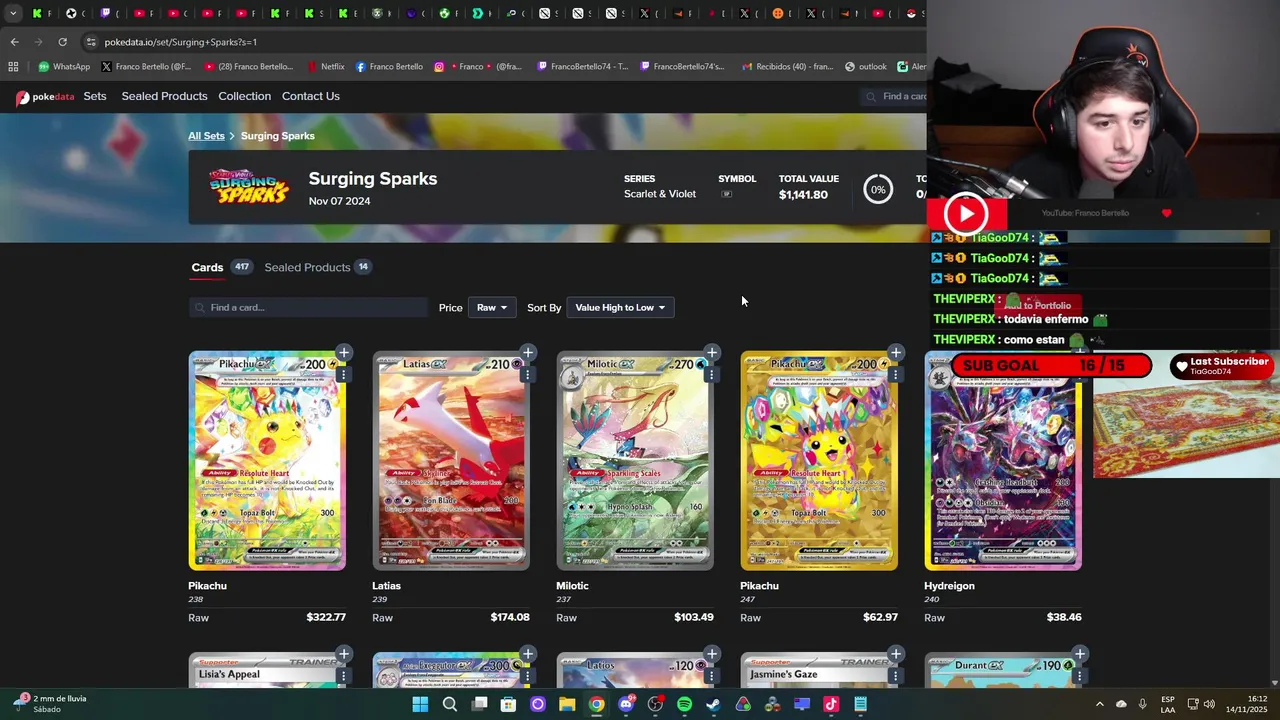
Task: Add Latias 239 card with plus icon
Action: [x=528, y=352]
